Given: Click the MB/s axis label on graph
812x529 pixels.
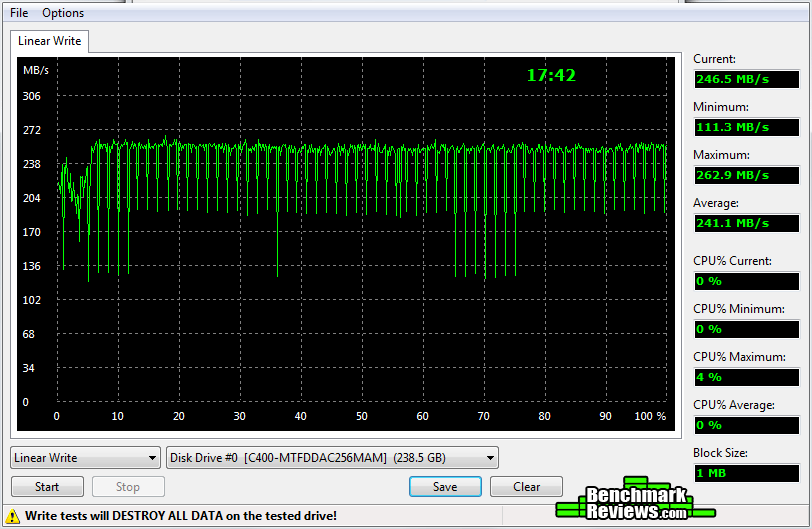Looking at the screenshot, I should click(x=36, y=70).
